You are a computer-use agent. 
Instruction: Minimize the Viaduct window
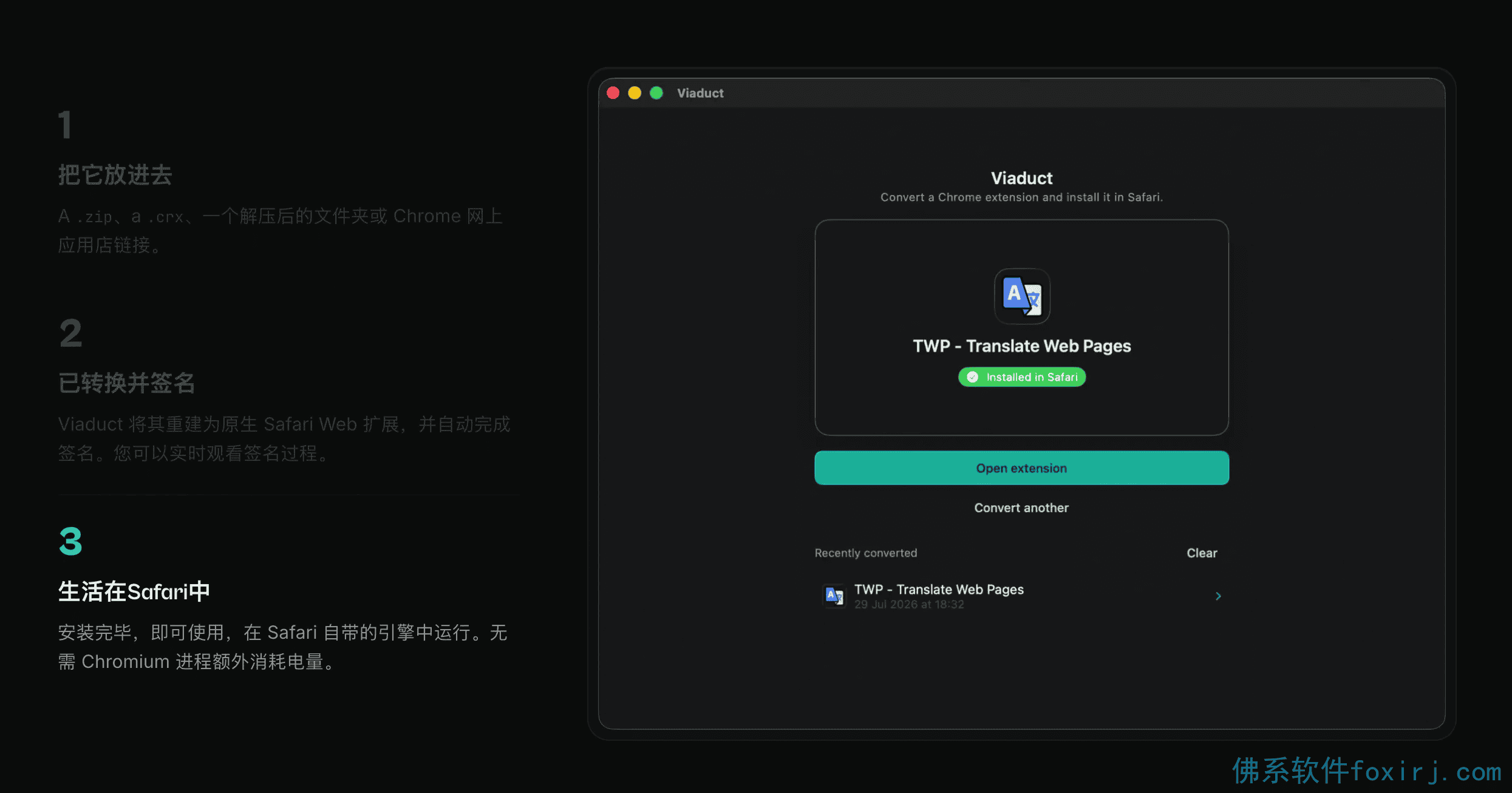pyautogui.click(x=635, y=93)
